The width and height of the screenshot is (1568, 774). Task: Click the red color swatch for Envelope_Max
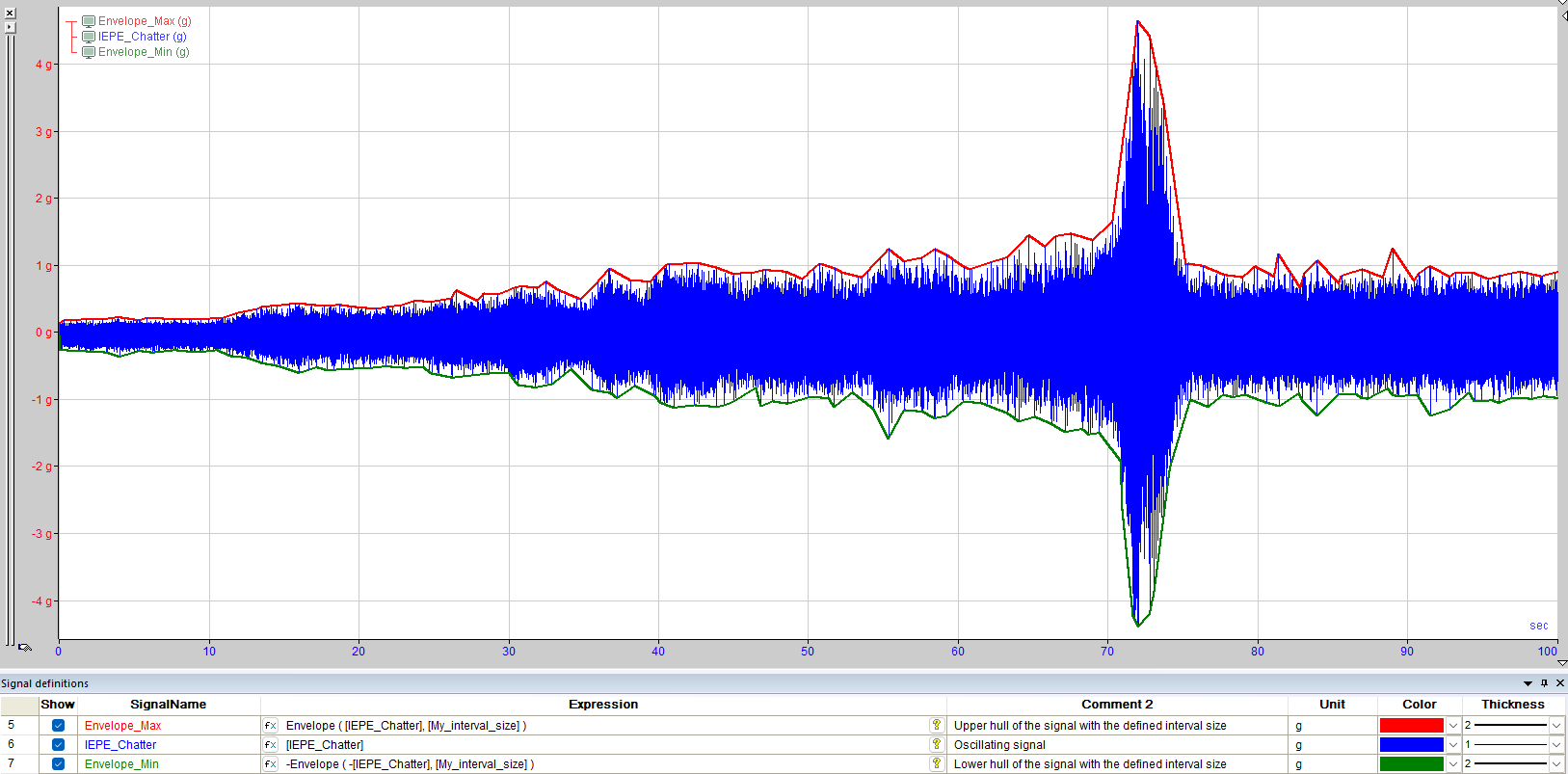[1412, 726]
